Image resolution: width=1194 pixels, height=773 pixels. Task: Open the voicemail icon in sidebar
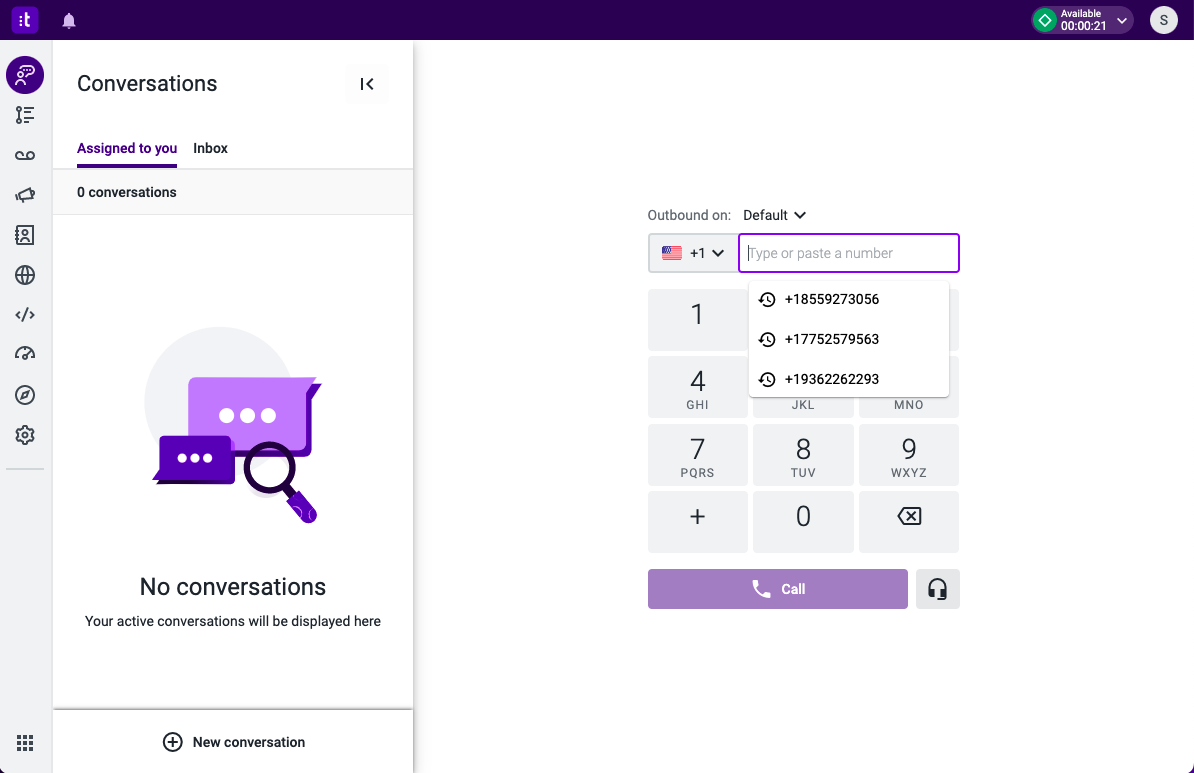coord(25,155)
